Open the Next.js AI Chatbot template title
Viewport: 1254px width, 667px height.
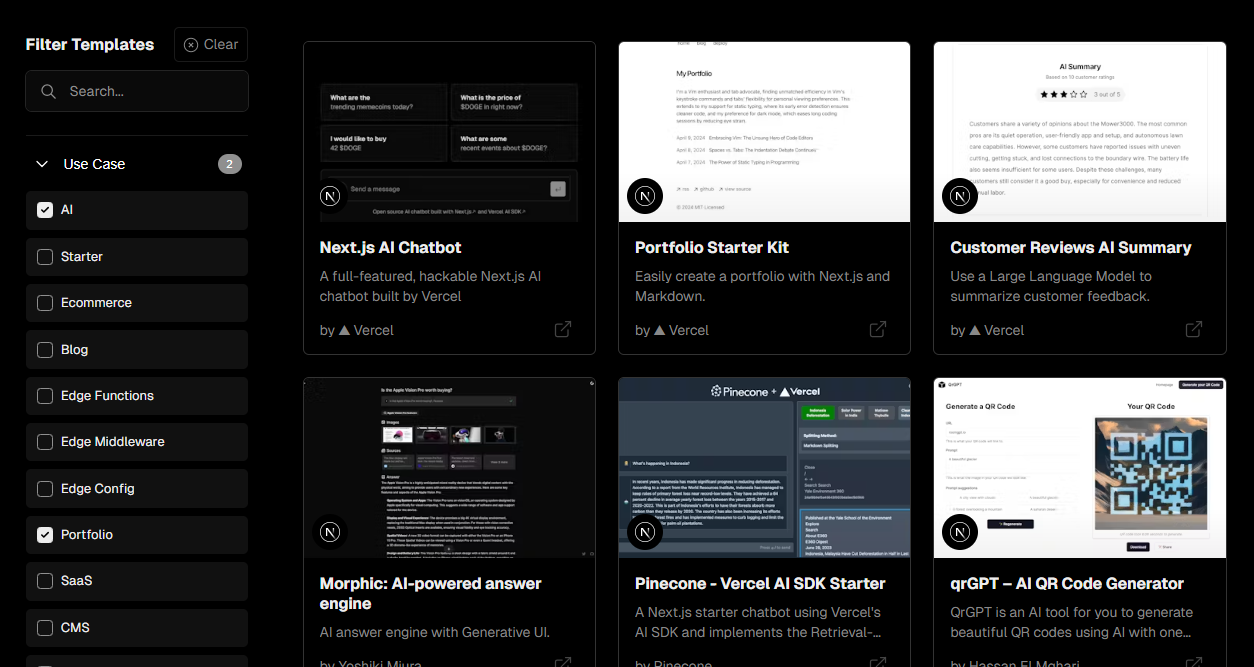tap(391, 247)
